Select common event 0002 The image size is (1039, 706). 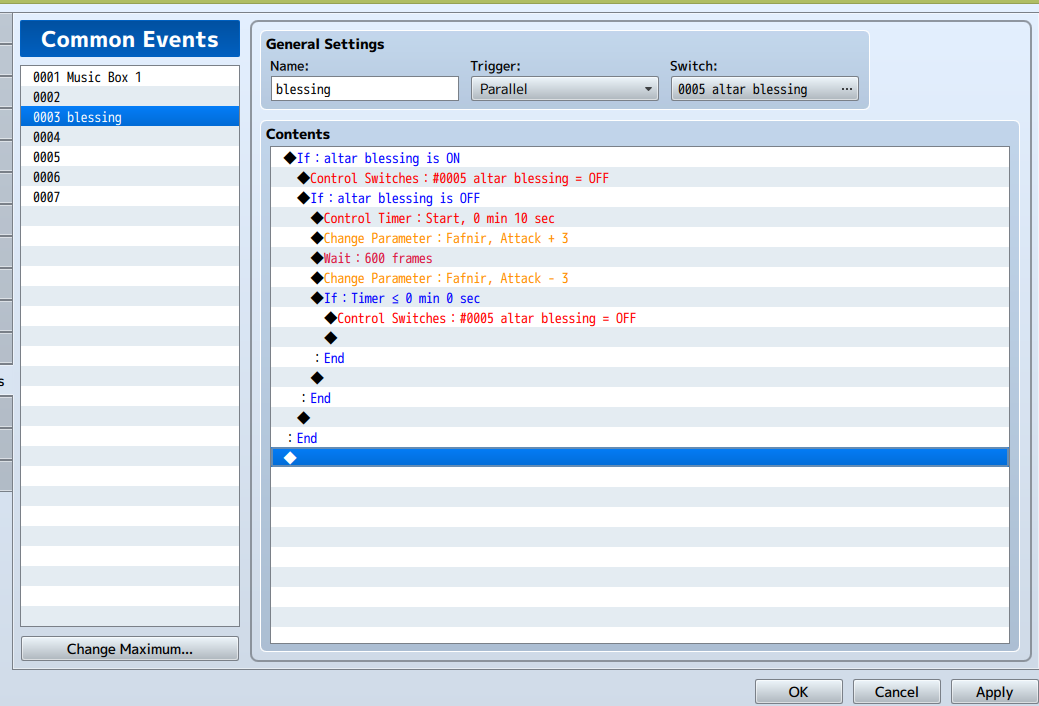(130, 97)
